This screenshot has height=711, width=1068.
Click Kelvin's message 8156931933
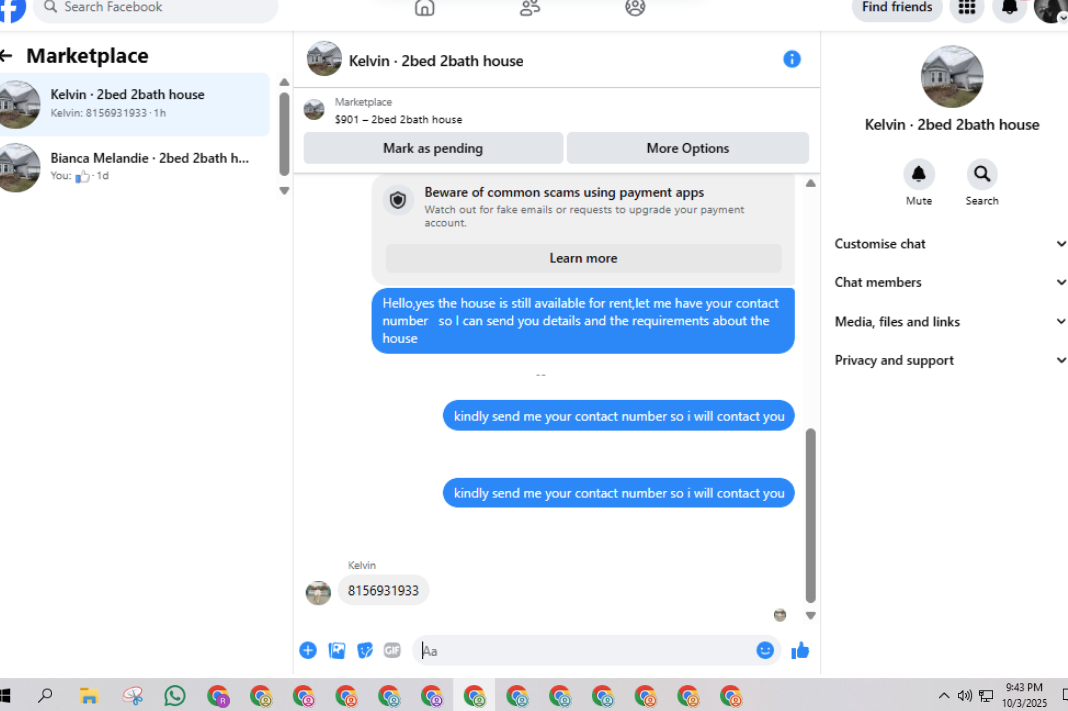[383, 590]
